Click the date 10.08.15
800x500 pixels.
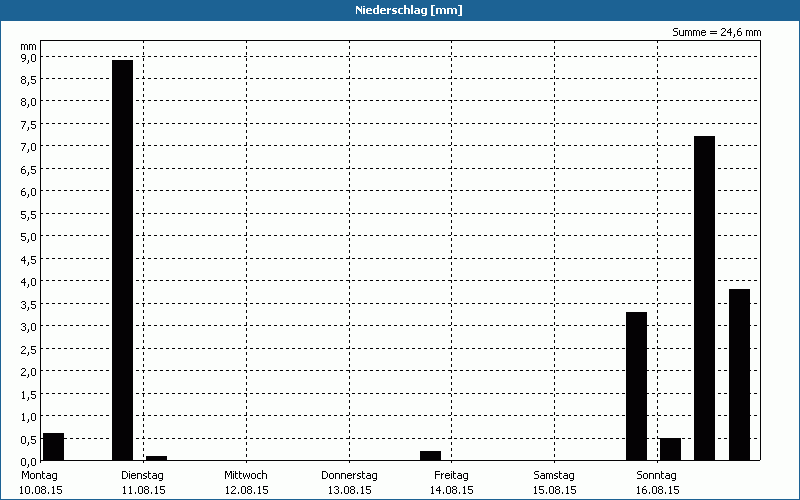pyautogui.click(x=41, y=490)
